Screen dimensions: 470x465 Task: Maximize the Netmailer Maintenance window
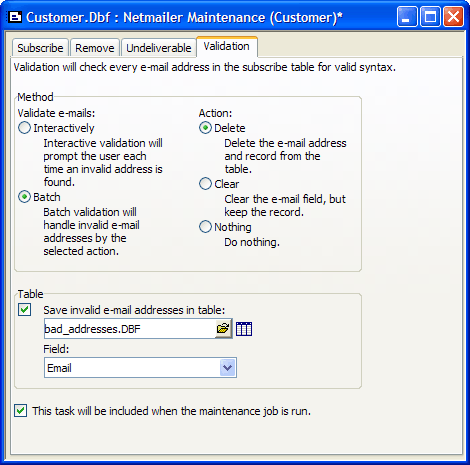tap(430, 17)
